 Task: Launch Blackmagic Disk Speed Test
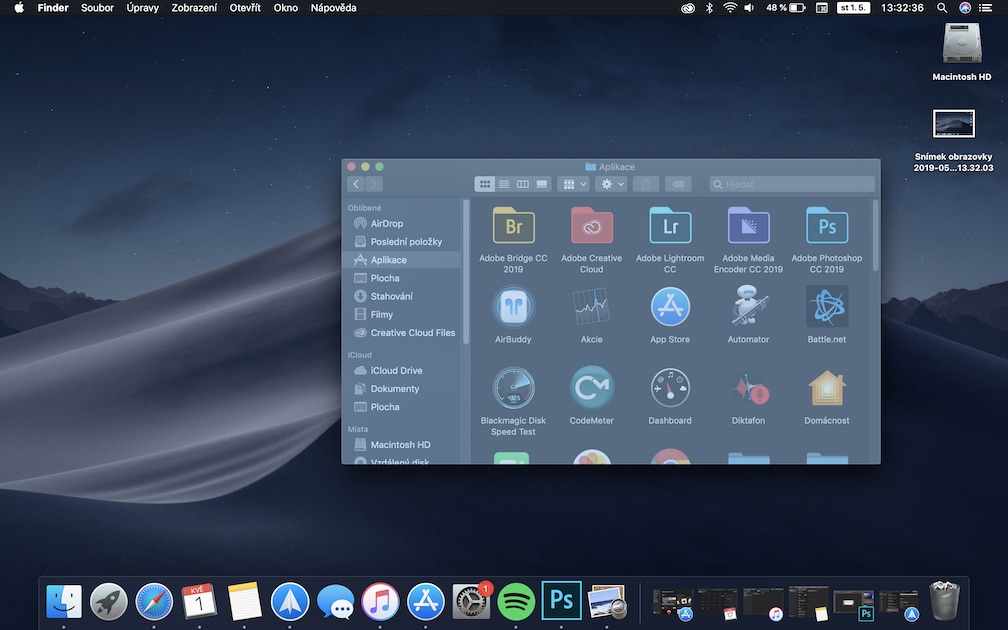tap(513, 388)
